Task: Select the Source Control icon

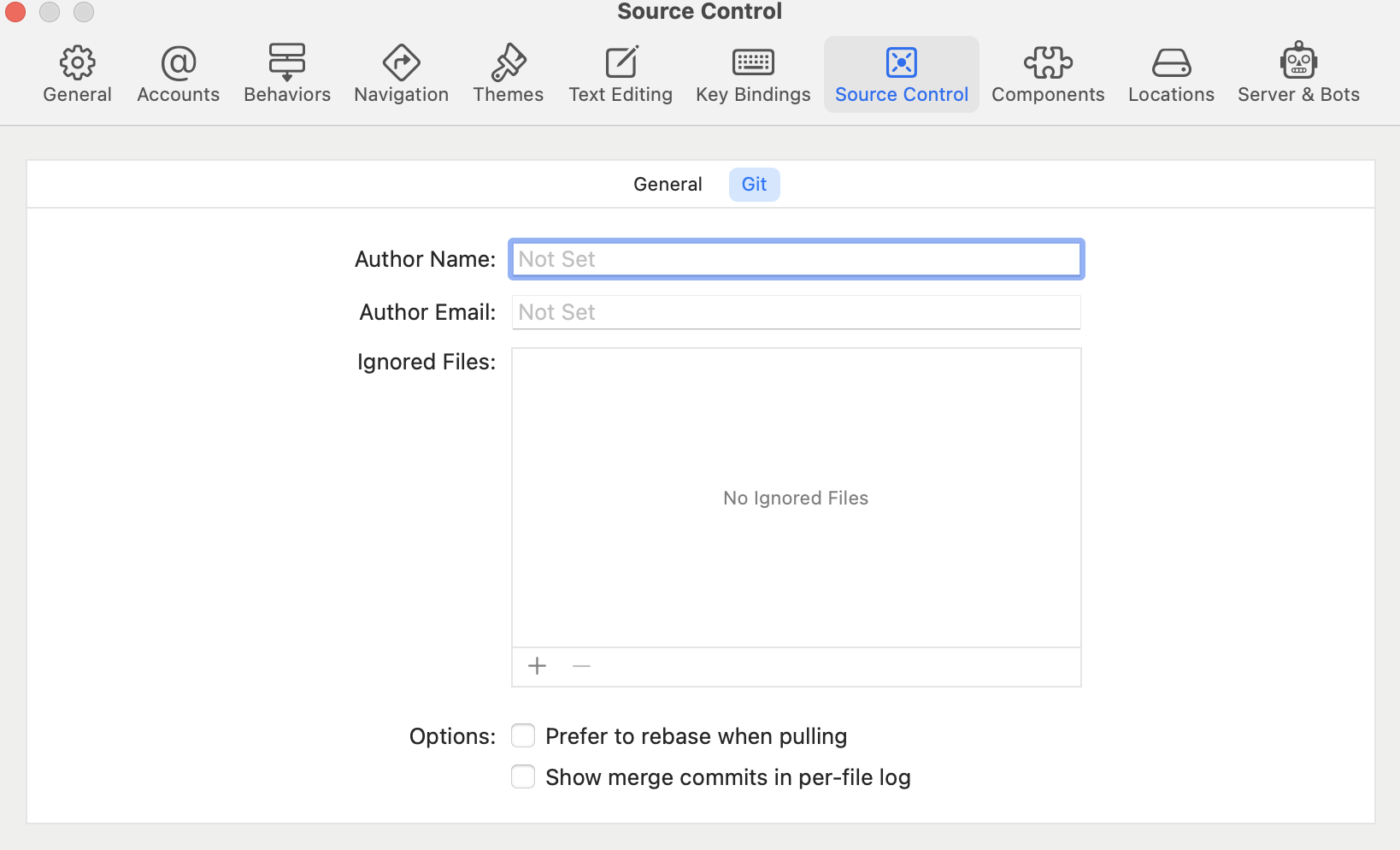Action: click(x=902, y=62)
